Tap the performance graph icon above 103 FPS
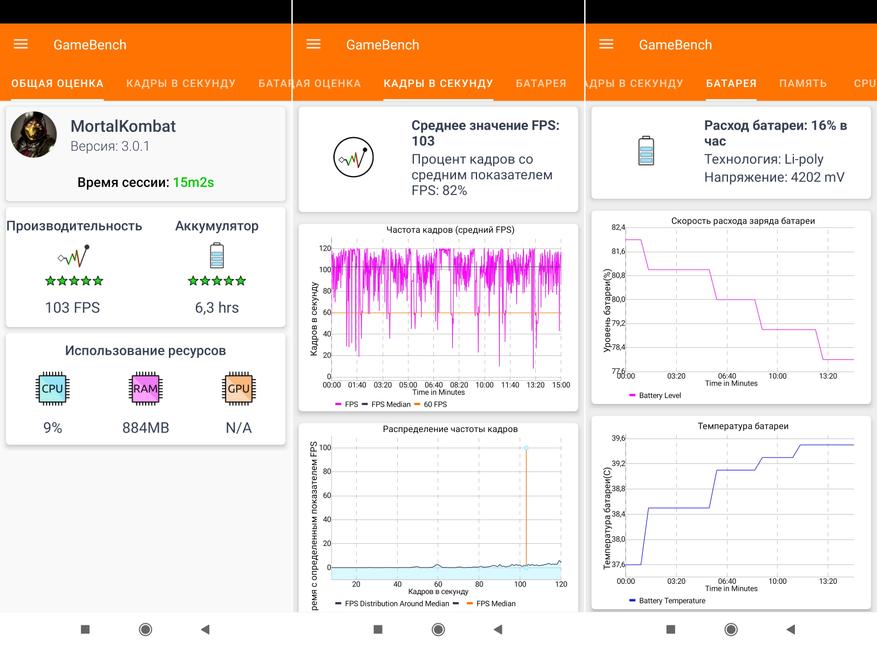 point(73,256)
